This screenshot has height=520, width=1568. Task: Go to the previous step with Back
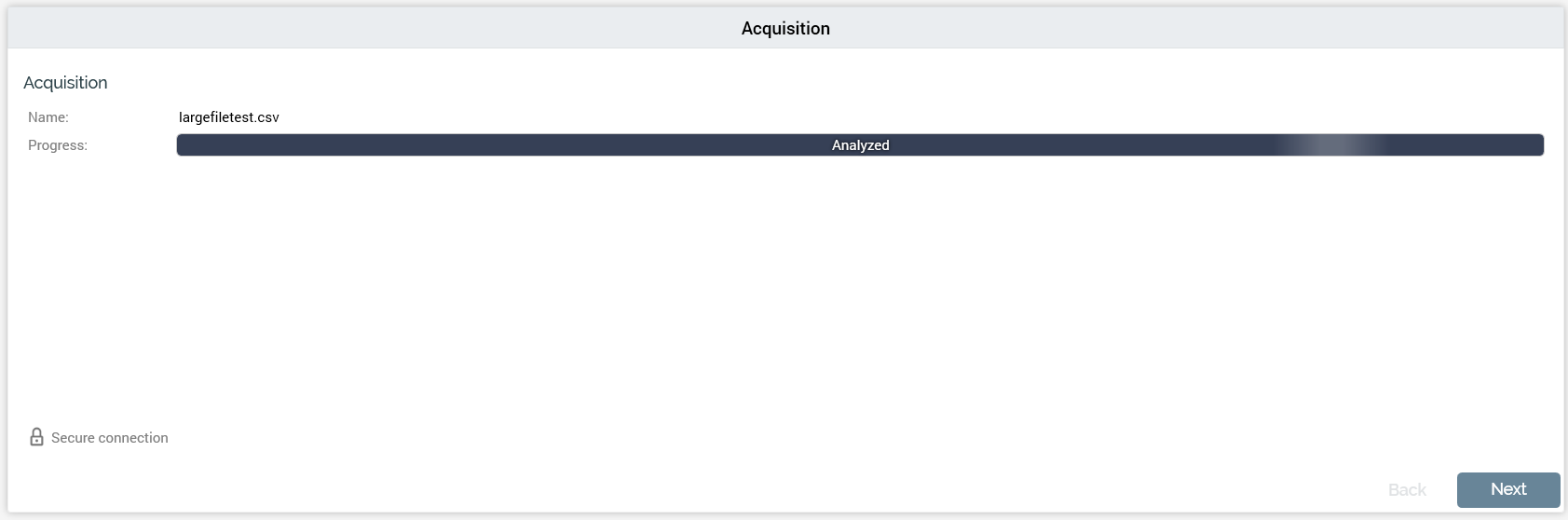pyautogui.click(x=1407, y=490)
